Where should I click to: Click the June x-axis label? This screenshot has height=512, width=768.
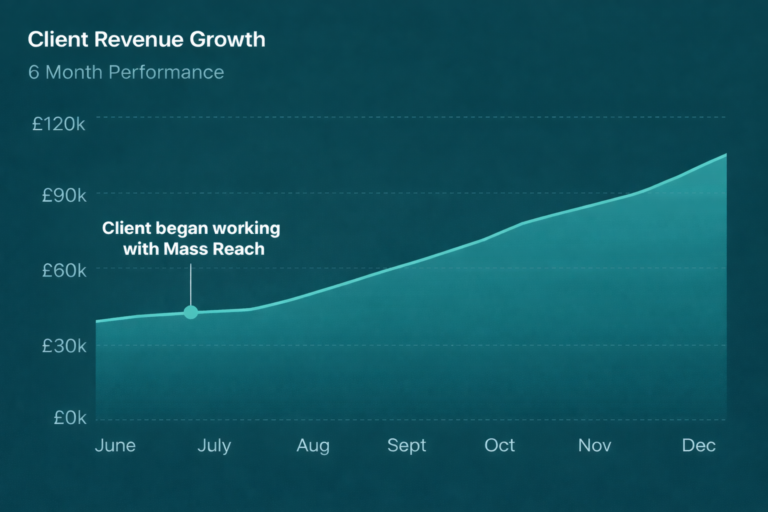pos(115,446)
